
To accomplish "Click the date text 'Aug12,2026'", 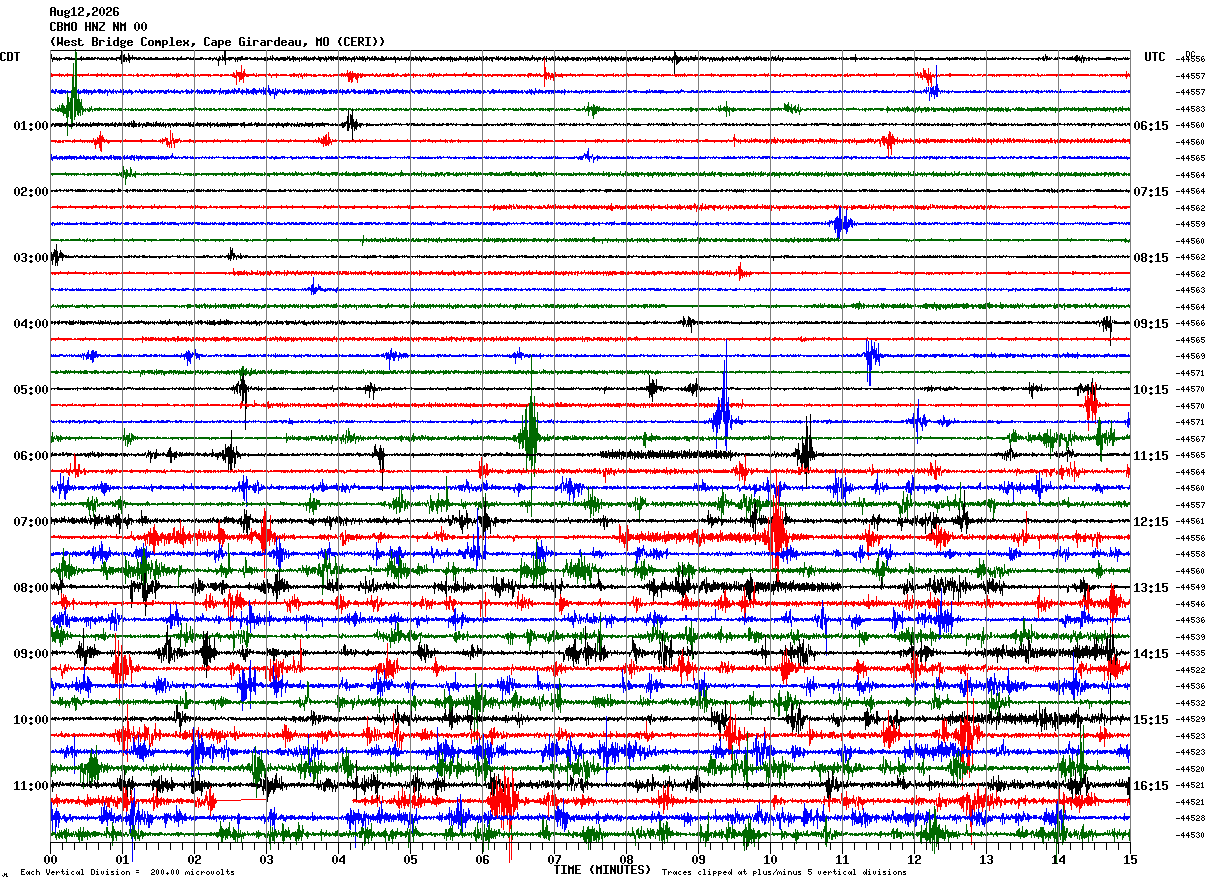I will [x=84, y=12].
